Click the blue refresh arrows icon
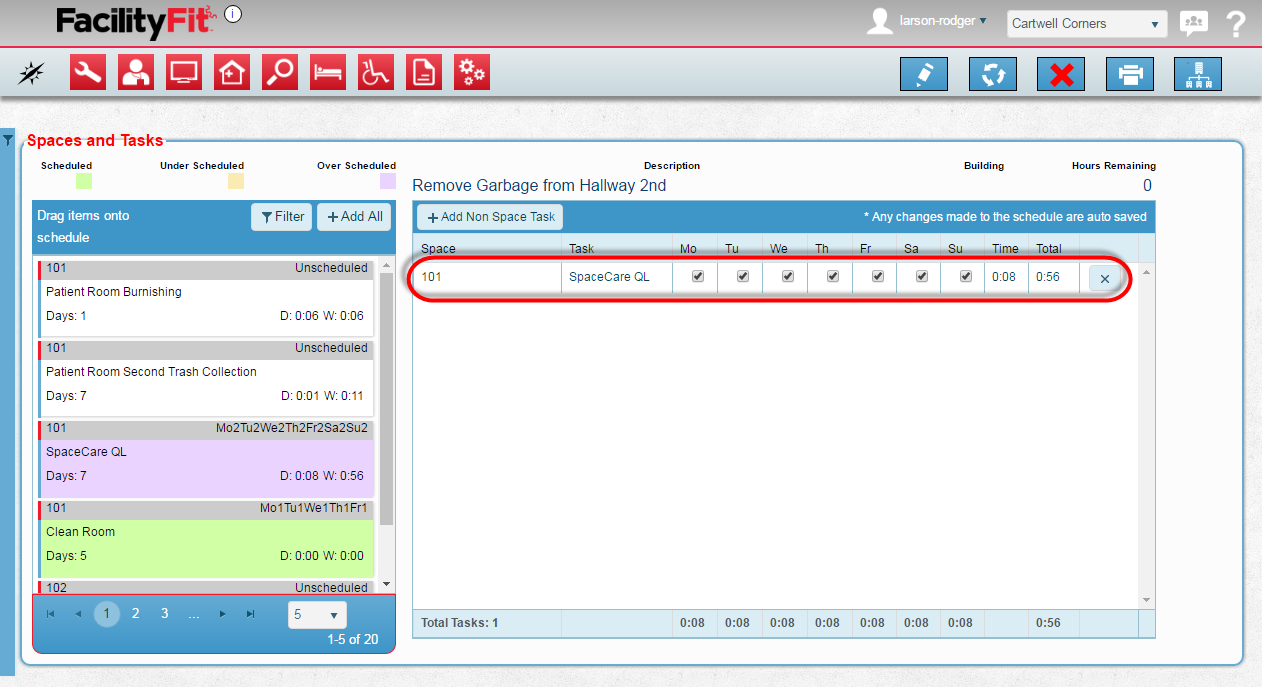This screenshot has width=1262, height=687. (993, 75)
